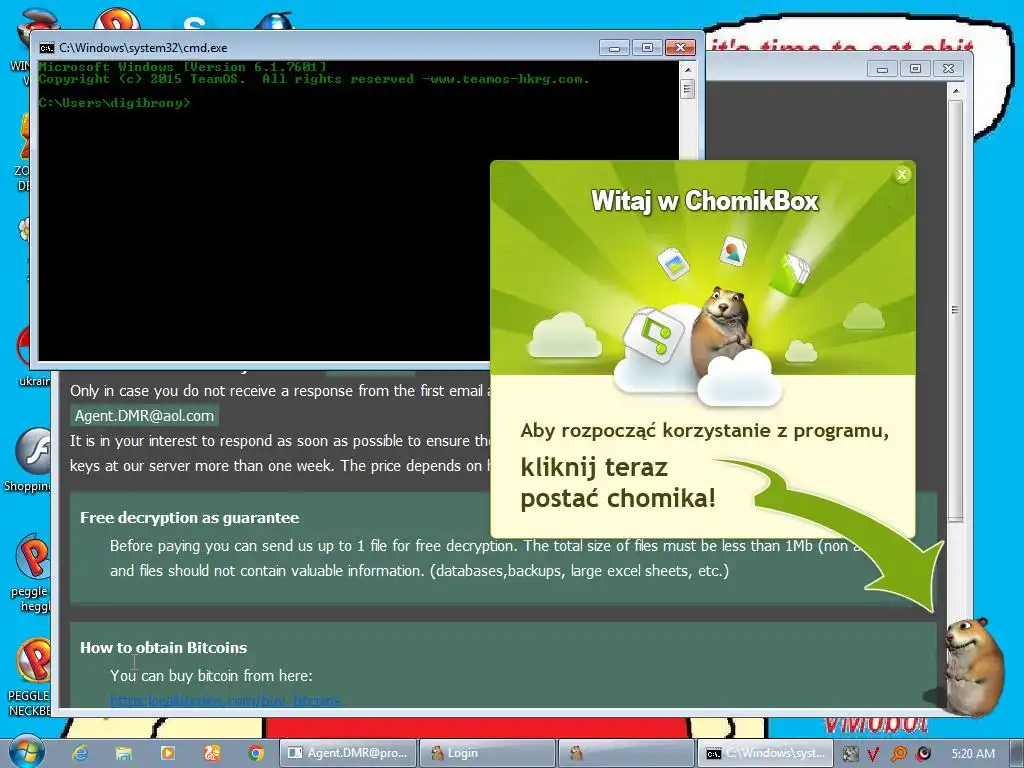Open the localbitcoins buy bitcoins link

click(225, 701)
